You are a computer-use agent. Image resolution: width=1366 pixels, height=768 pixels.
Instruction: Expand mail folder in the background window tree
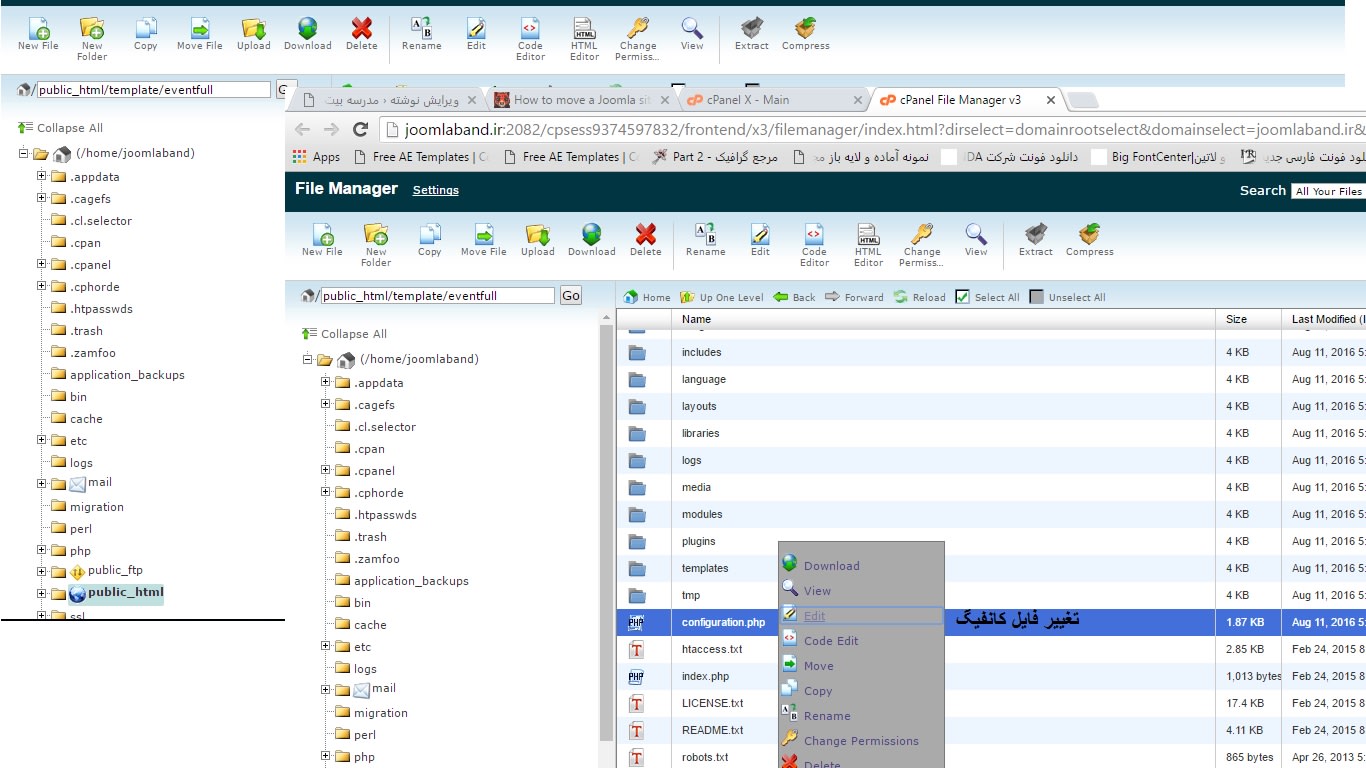pyautogui.click(x=42, y=484)
